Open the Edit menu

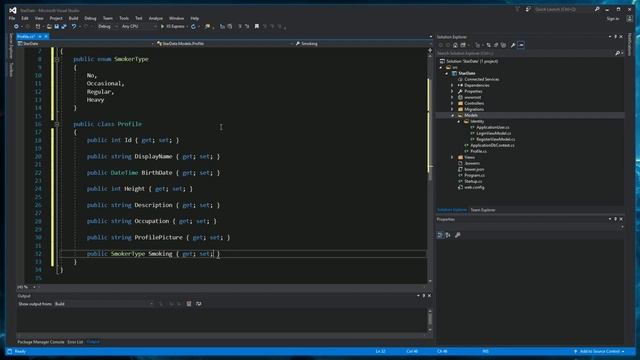tap(25, 18)
